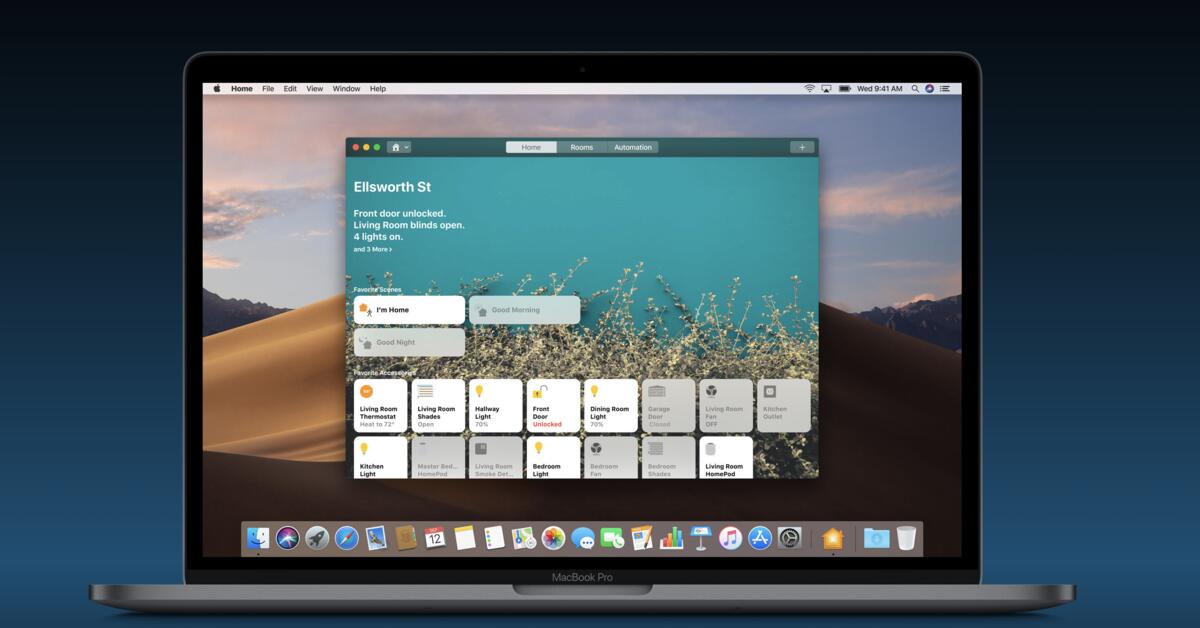Expand the 'and 3 More' status details
Screen dimensions: 1200x628
[x=372, y=249]
